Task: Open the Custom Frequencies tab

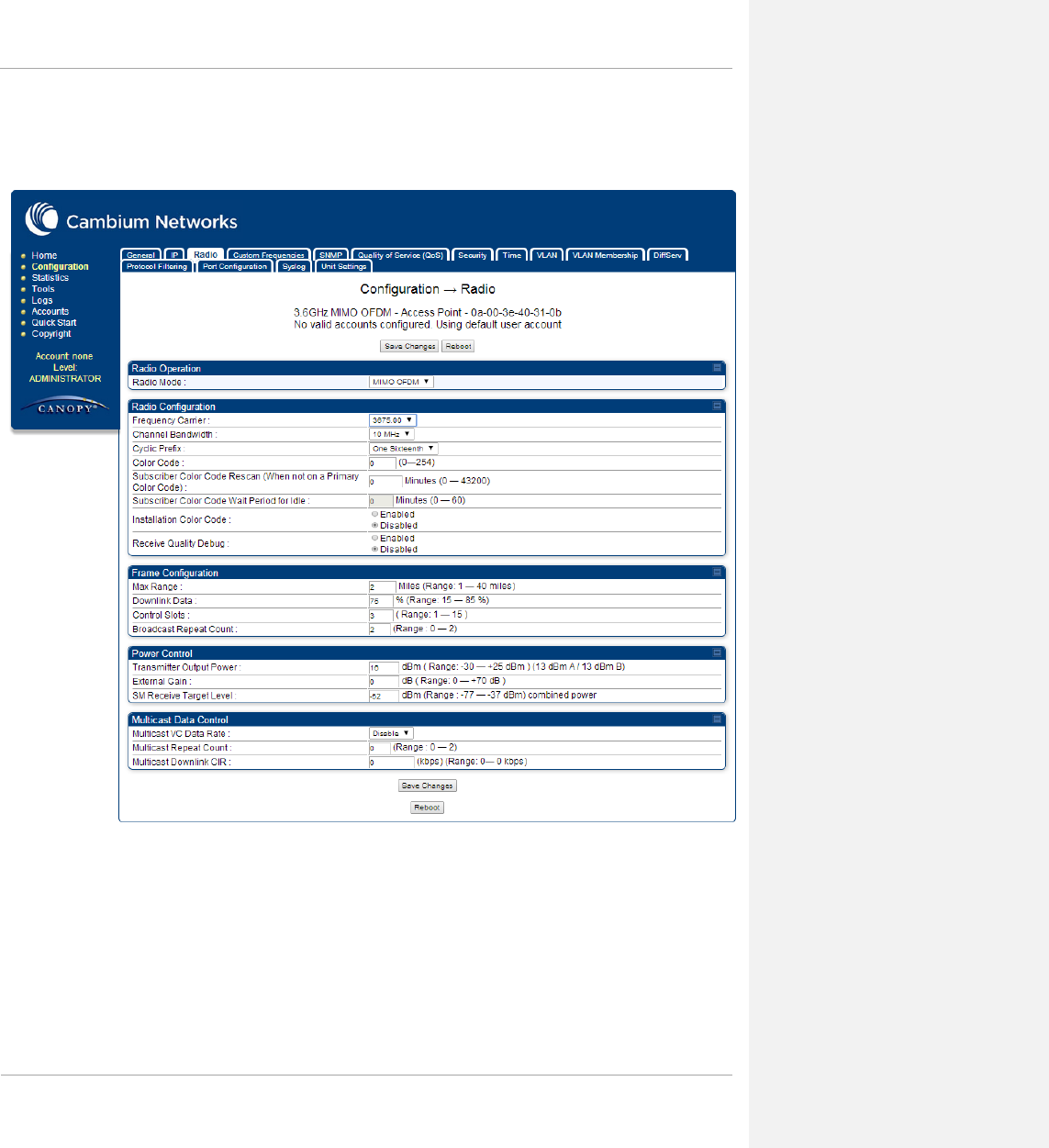Action: (269, 255)
